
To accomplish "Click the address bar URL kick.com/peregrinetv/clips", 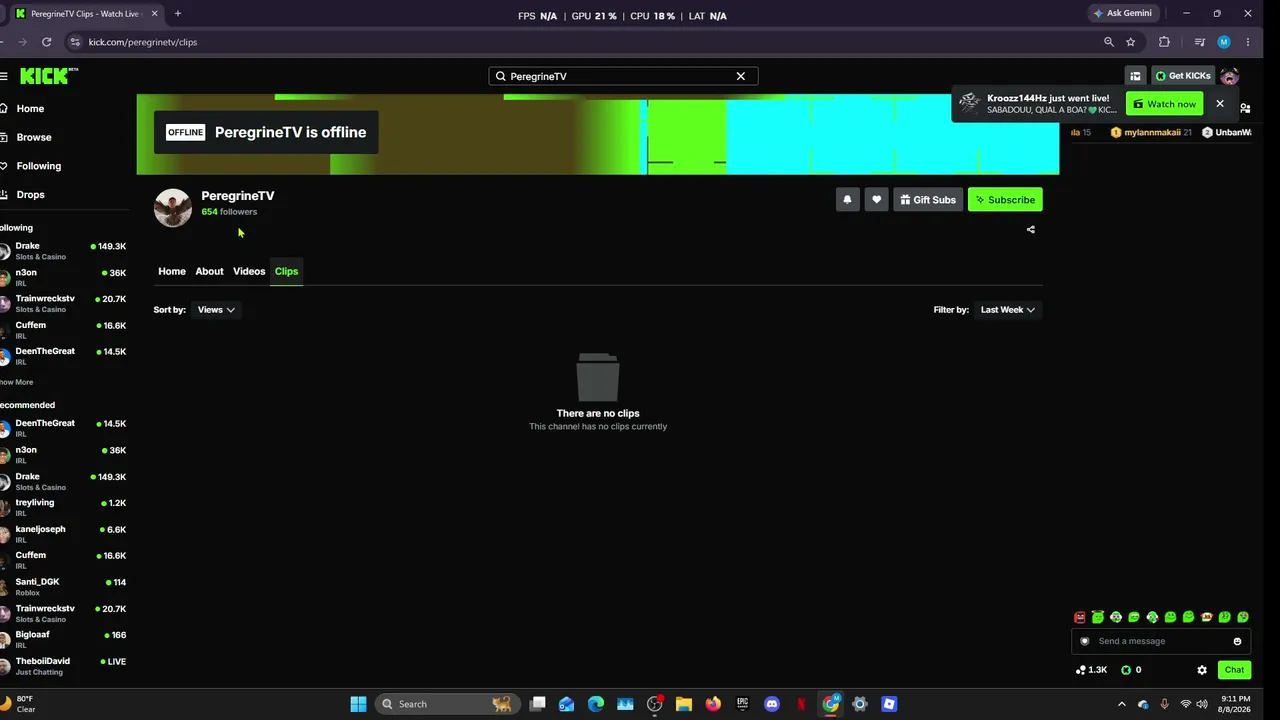I will point(143,42).
